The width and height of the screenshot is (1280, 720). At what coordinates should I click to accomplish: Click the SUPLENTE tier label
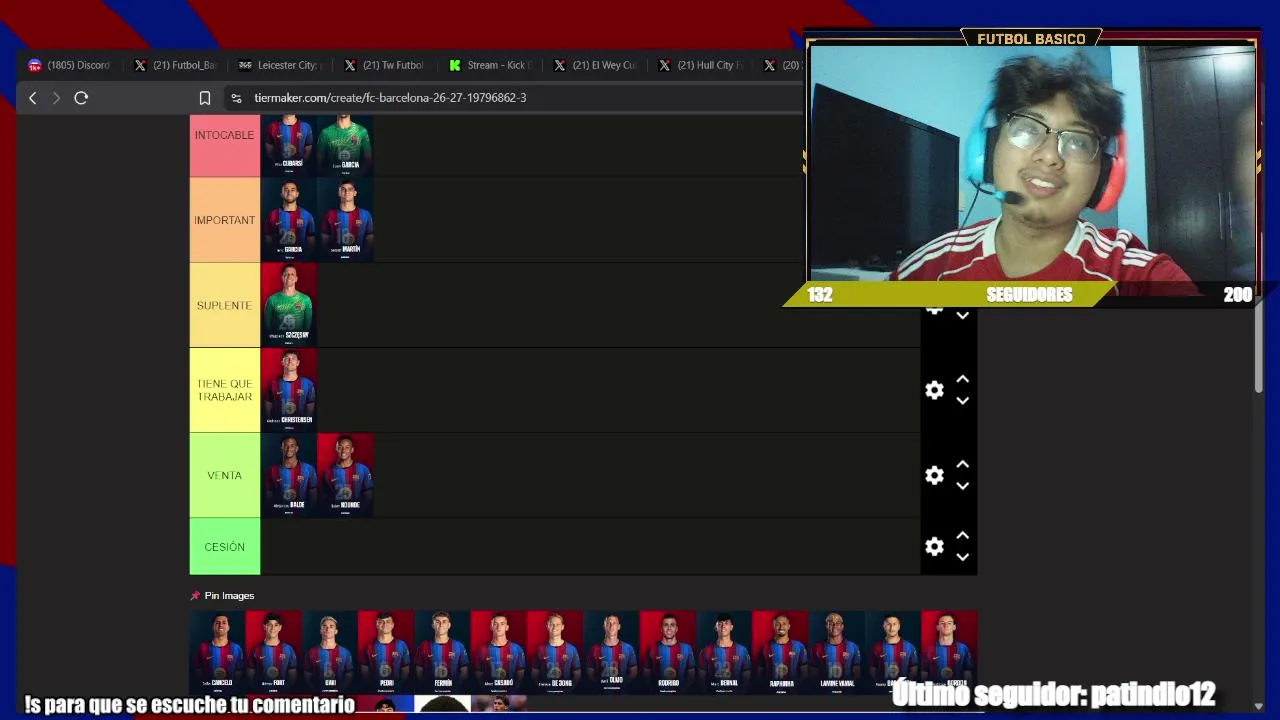[x=225, y=305]
